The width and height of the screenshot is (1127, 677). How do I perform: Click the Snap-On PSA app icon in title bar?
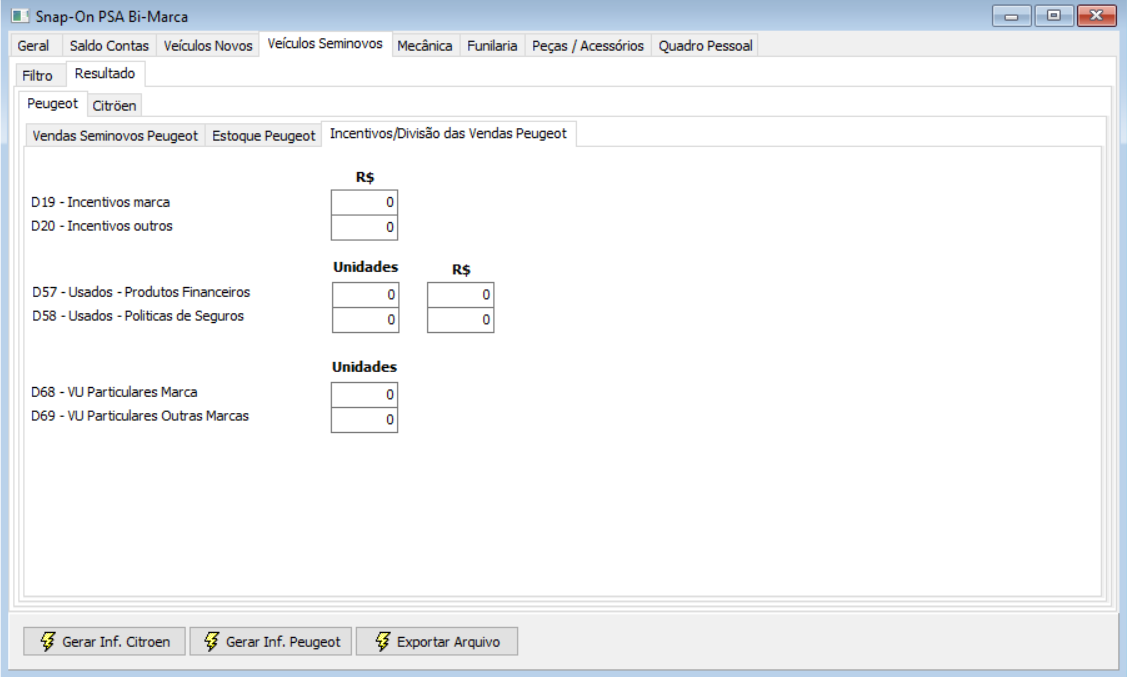click(x=20, y=16)
